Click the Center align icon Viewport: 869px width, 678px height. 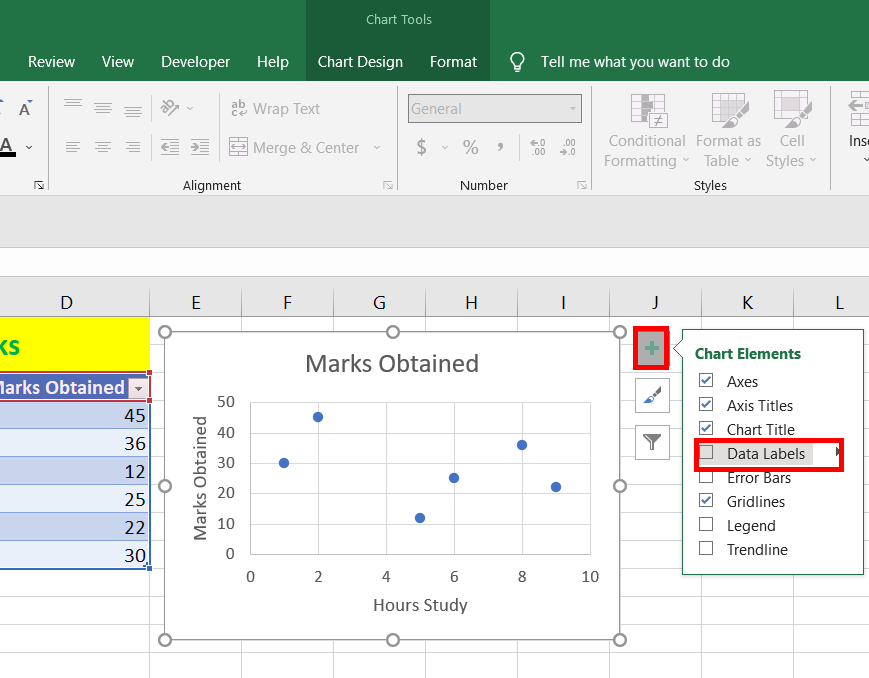[x=103, y=147]
